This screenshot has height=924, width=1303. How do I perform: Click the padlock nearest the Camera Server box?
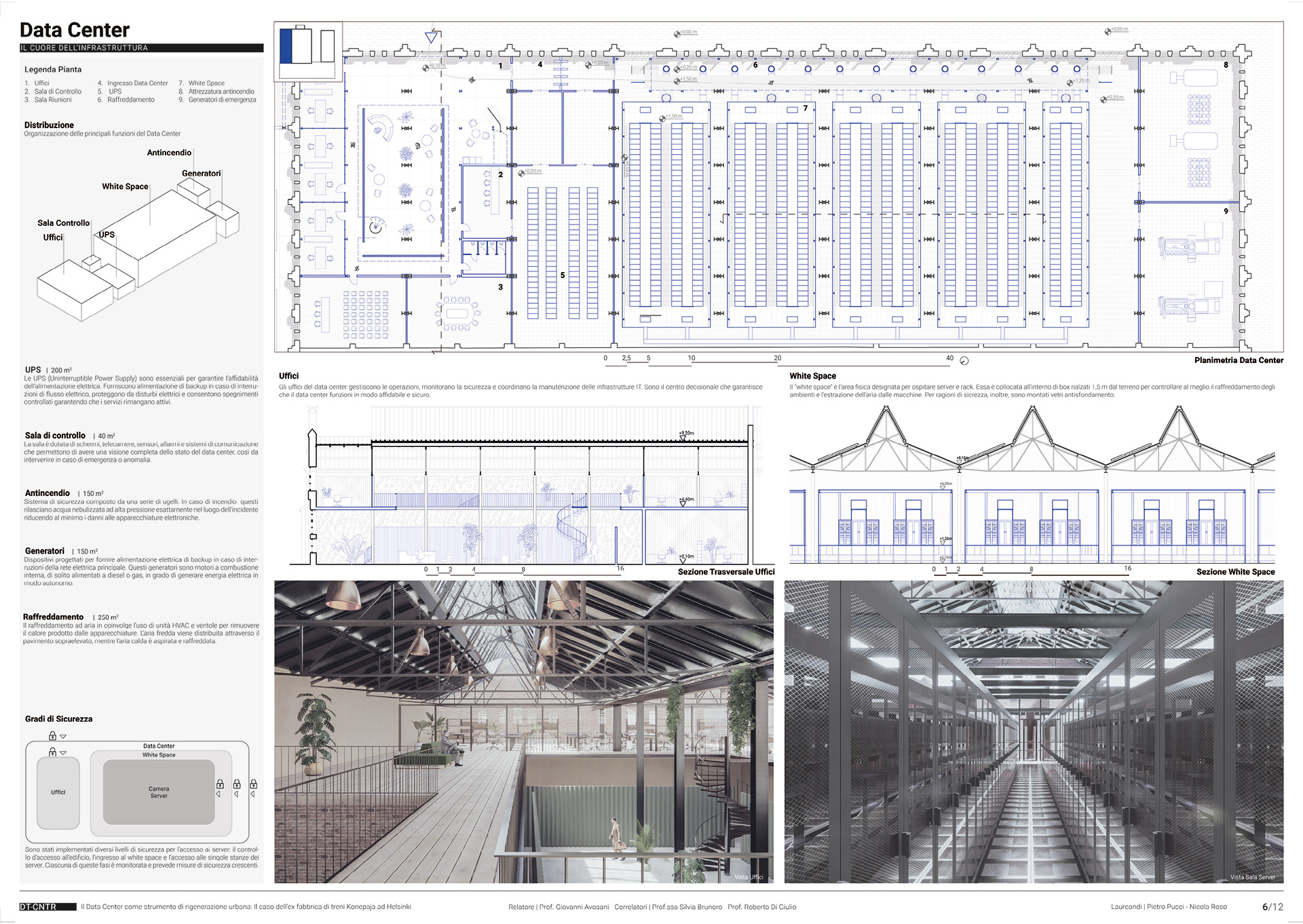tap(220, 784)
